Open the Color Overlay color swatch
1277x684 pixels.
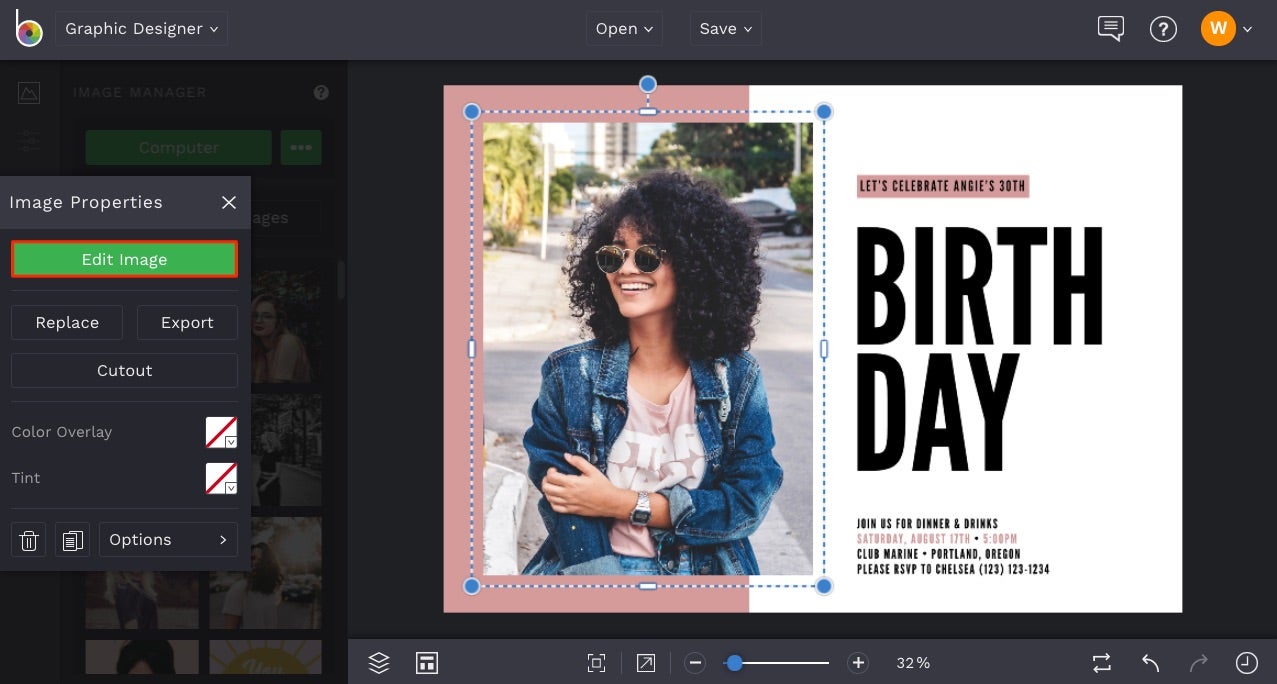click(221, 431)
